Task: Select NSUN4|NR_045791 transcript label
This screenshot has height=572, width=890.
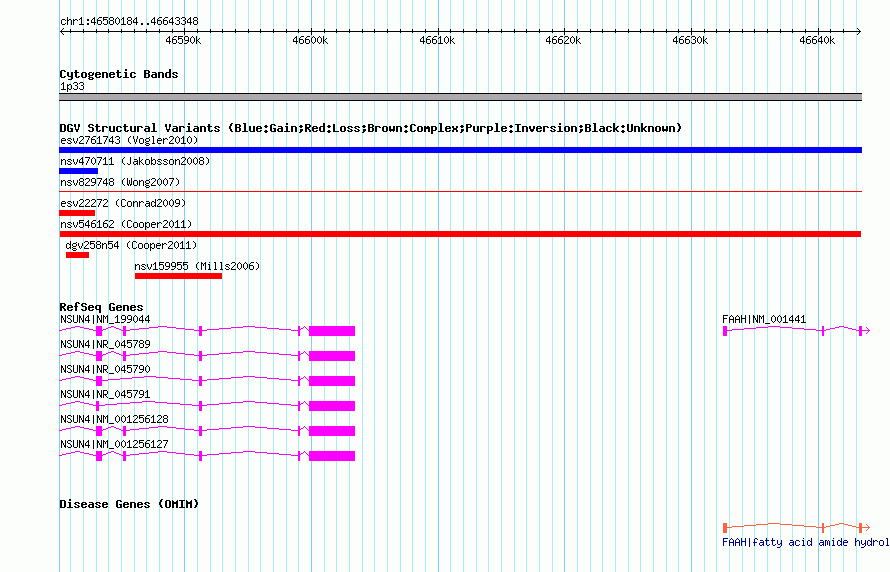Action: (x=105, y=394)
